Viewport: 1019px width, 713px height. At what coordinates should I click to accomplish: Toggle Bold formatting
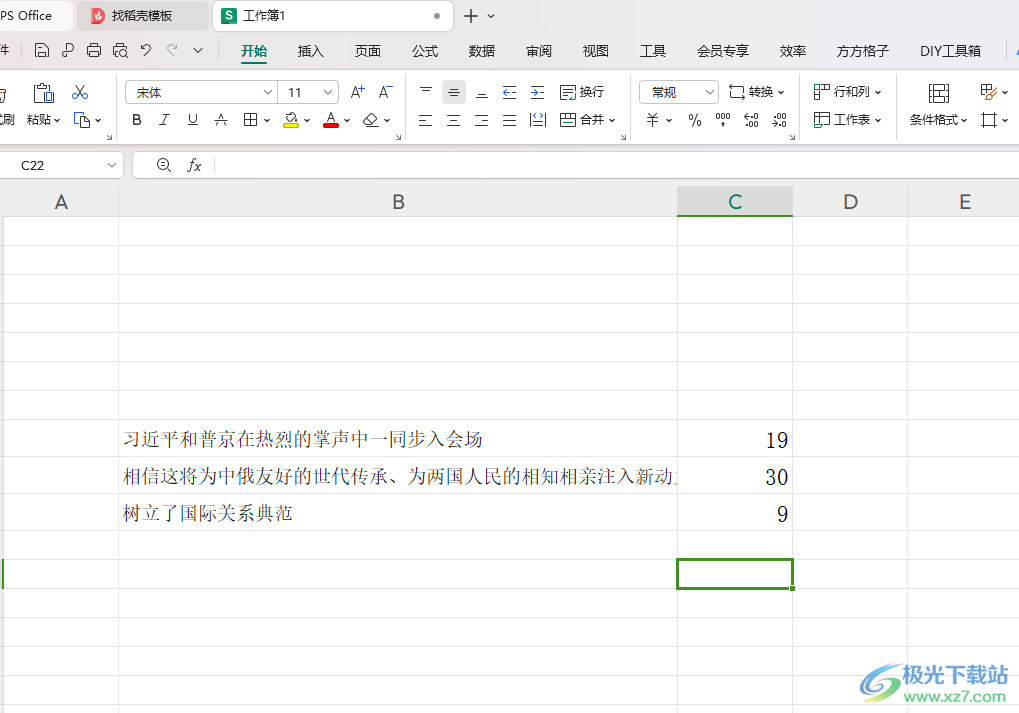(x=136, y=120)
